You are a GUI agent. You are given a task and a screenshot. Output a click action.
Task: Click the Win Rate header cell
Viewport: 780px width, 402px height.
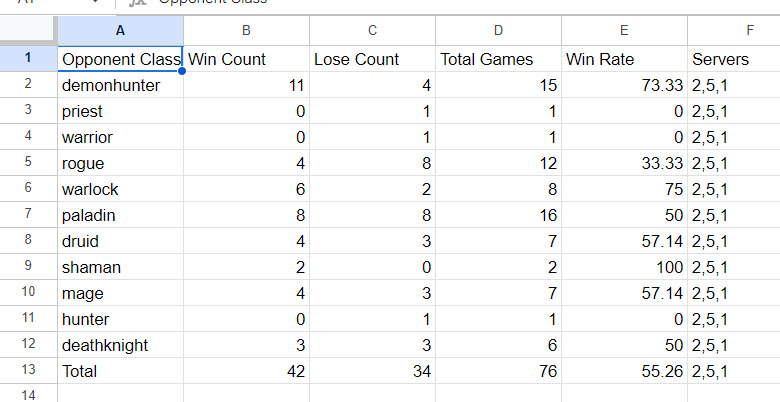click(x=624, y=59)
